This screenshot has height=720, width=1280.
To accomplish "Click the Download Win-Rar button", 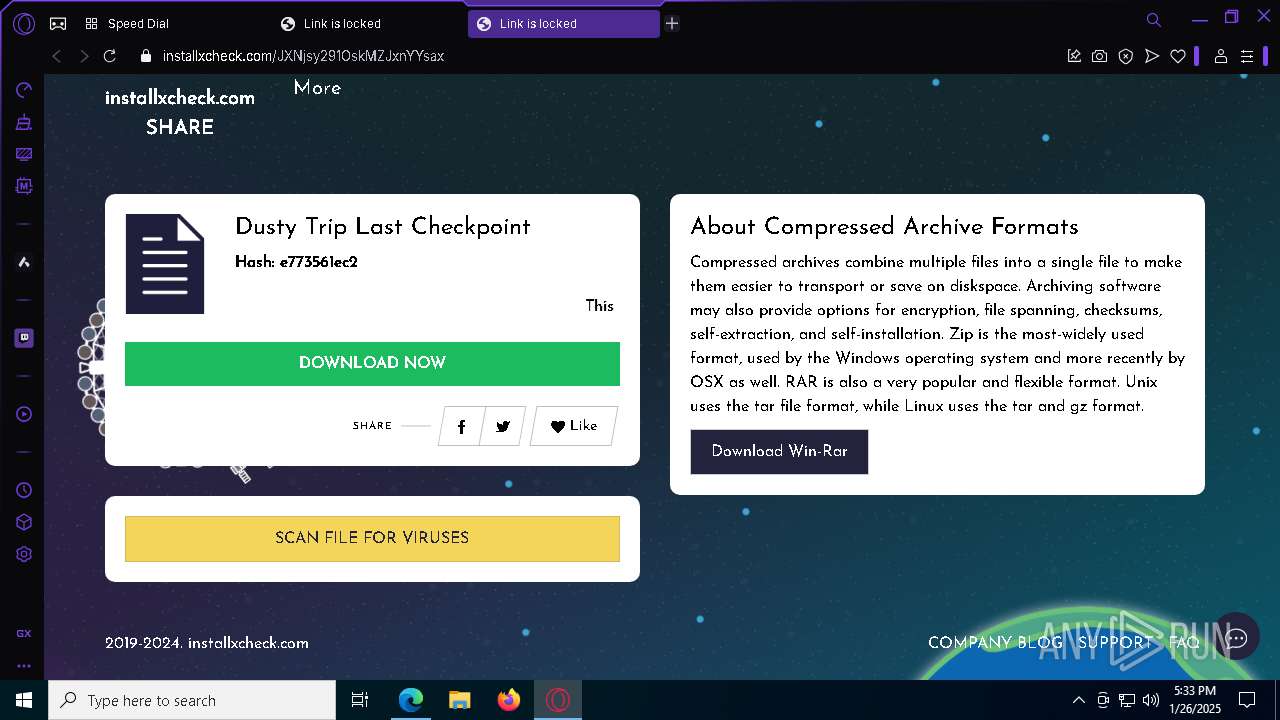I will point(779,451).
